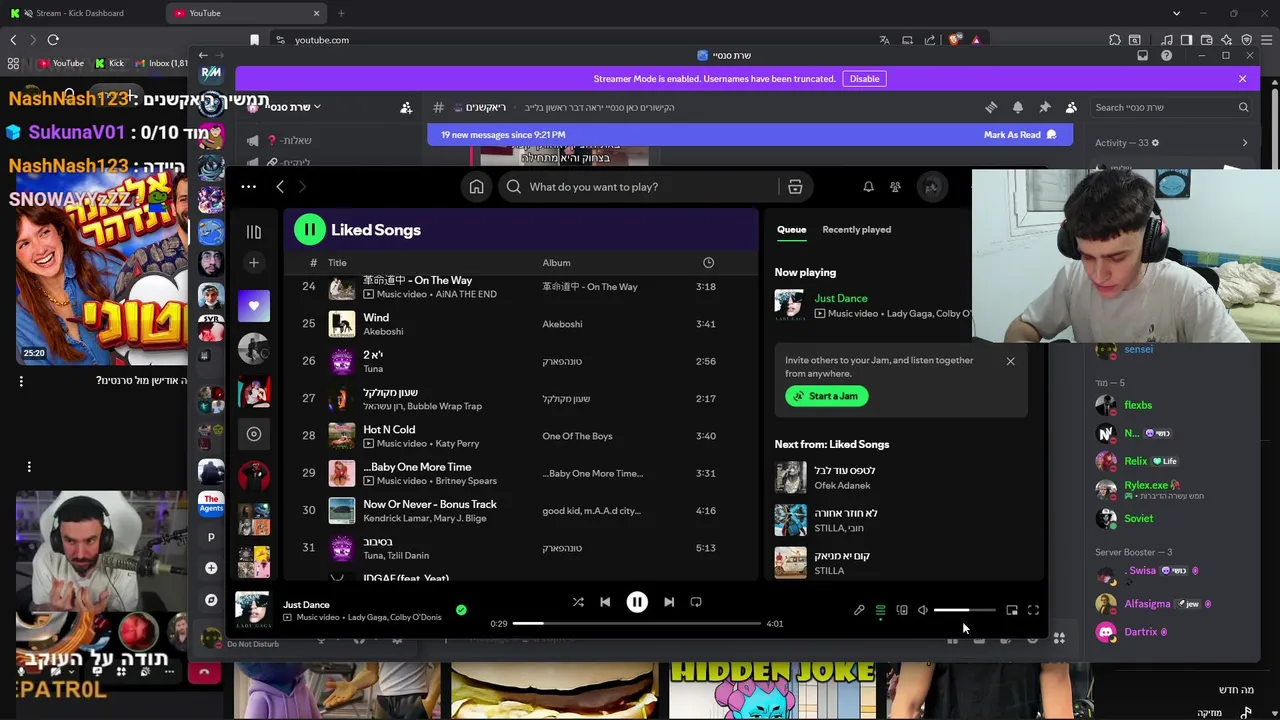Seek on the song progress bar
The image size is (1280, 720).
[637, 623]
